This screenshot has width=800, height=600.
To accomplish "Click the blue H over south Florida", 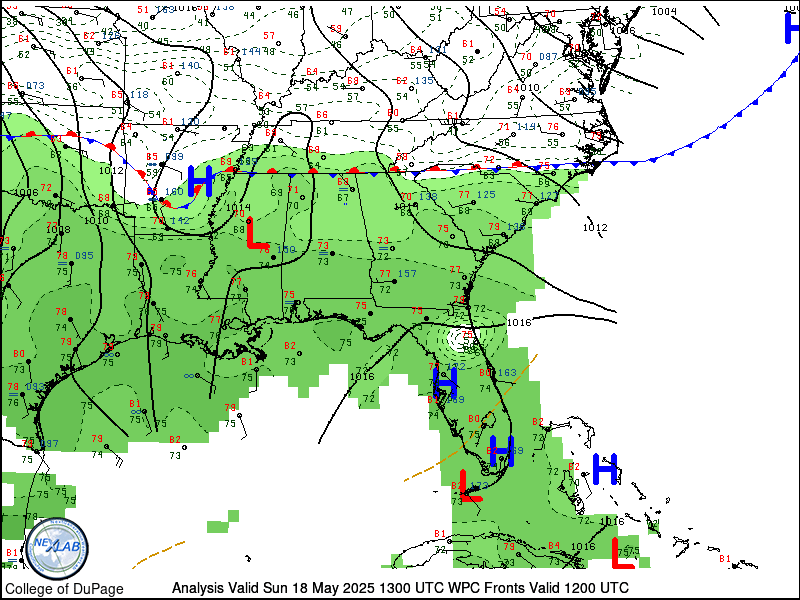I will pos(502,452).
